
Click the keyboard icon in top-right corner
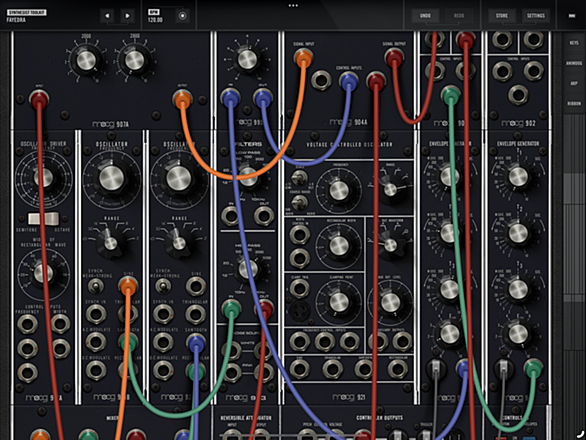click(x=572, y=16)
